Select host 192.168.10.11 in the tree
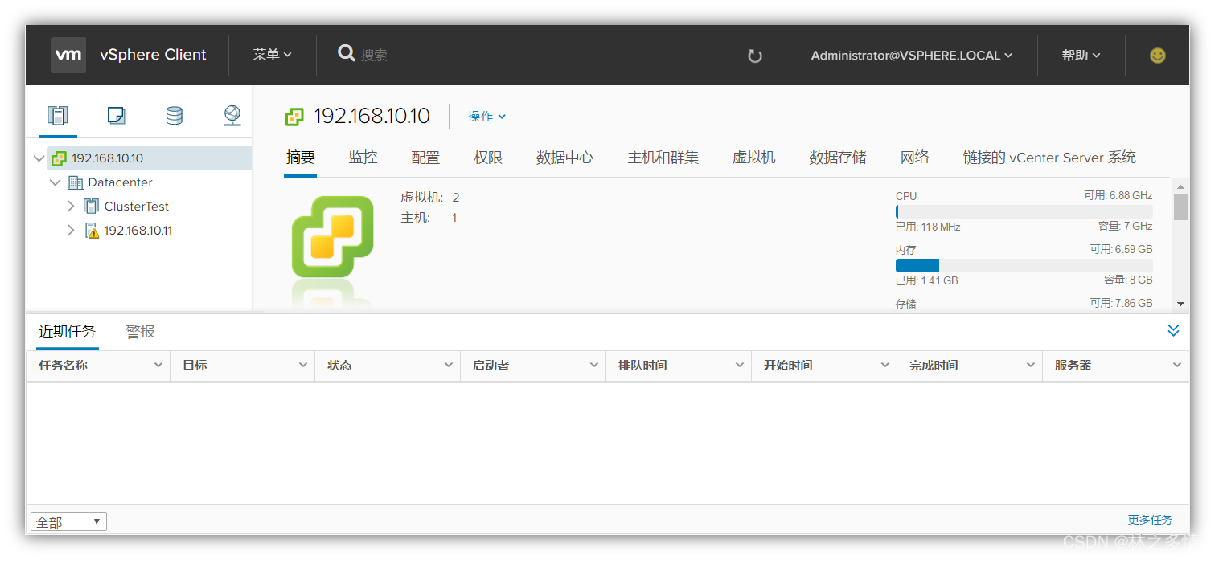1216x561 pixels. [138, 231]
